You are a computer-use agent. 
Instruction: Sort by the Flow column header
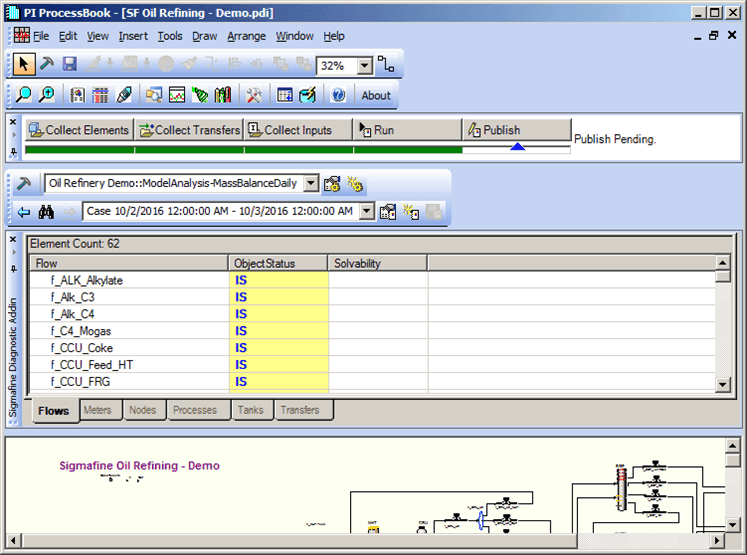coord(129,263)
